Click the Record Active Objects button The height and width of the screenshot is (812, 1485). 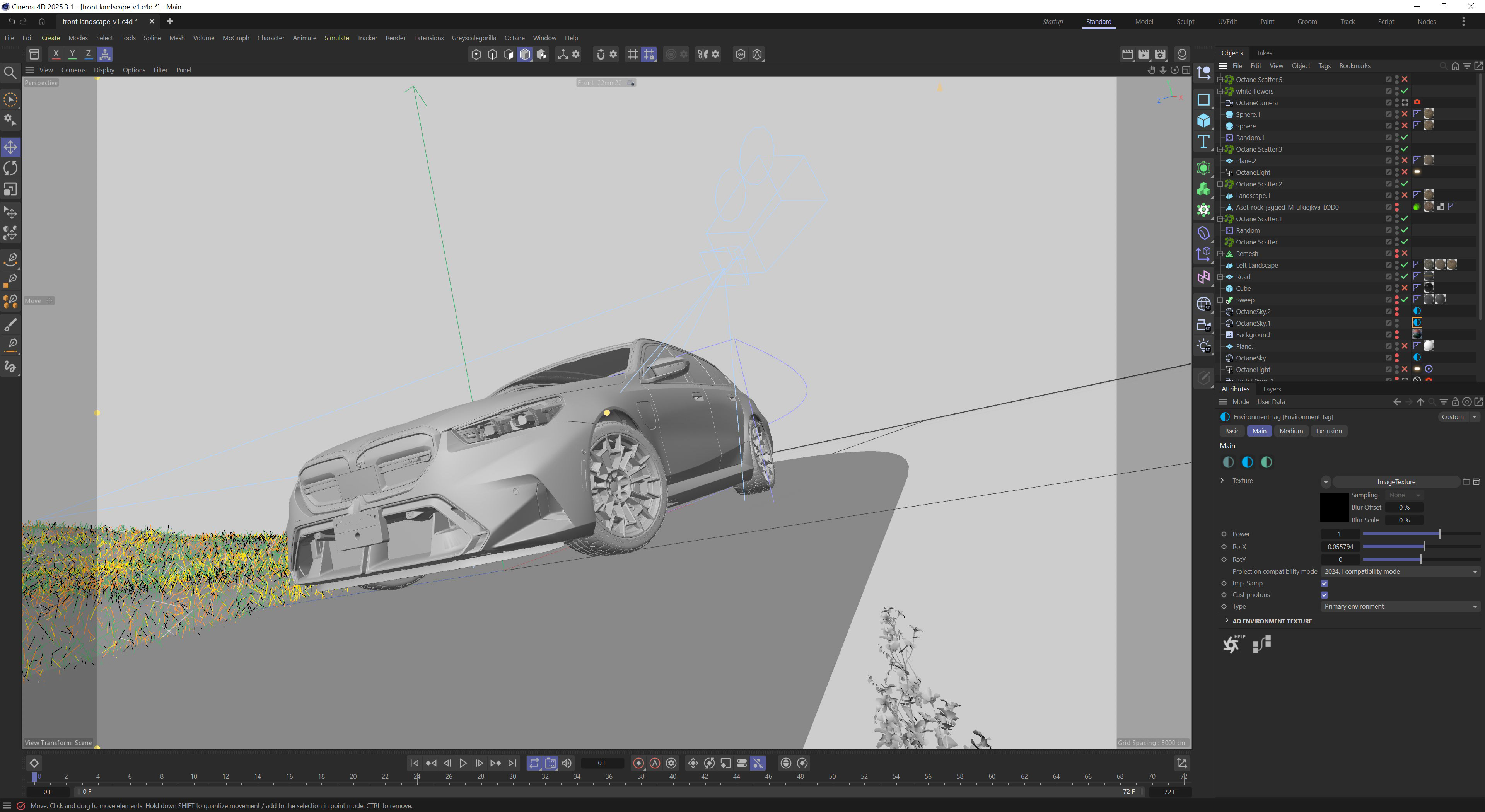(x=638, y=763)
